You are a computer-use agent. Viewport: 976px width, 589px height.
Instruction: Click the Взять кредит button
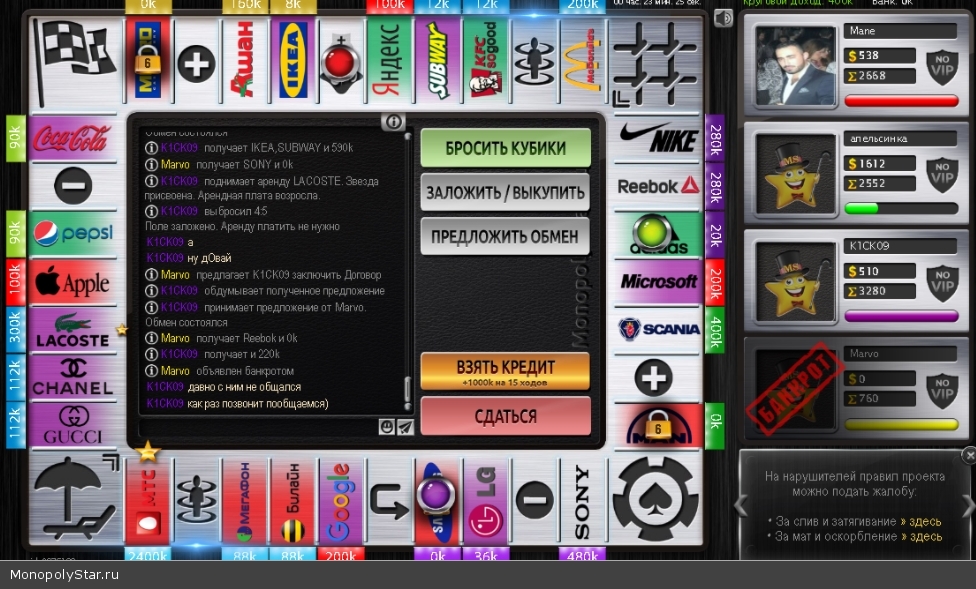(x=505, y=371)
